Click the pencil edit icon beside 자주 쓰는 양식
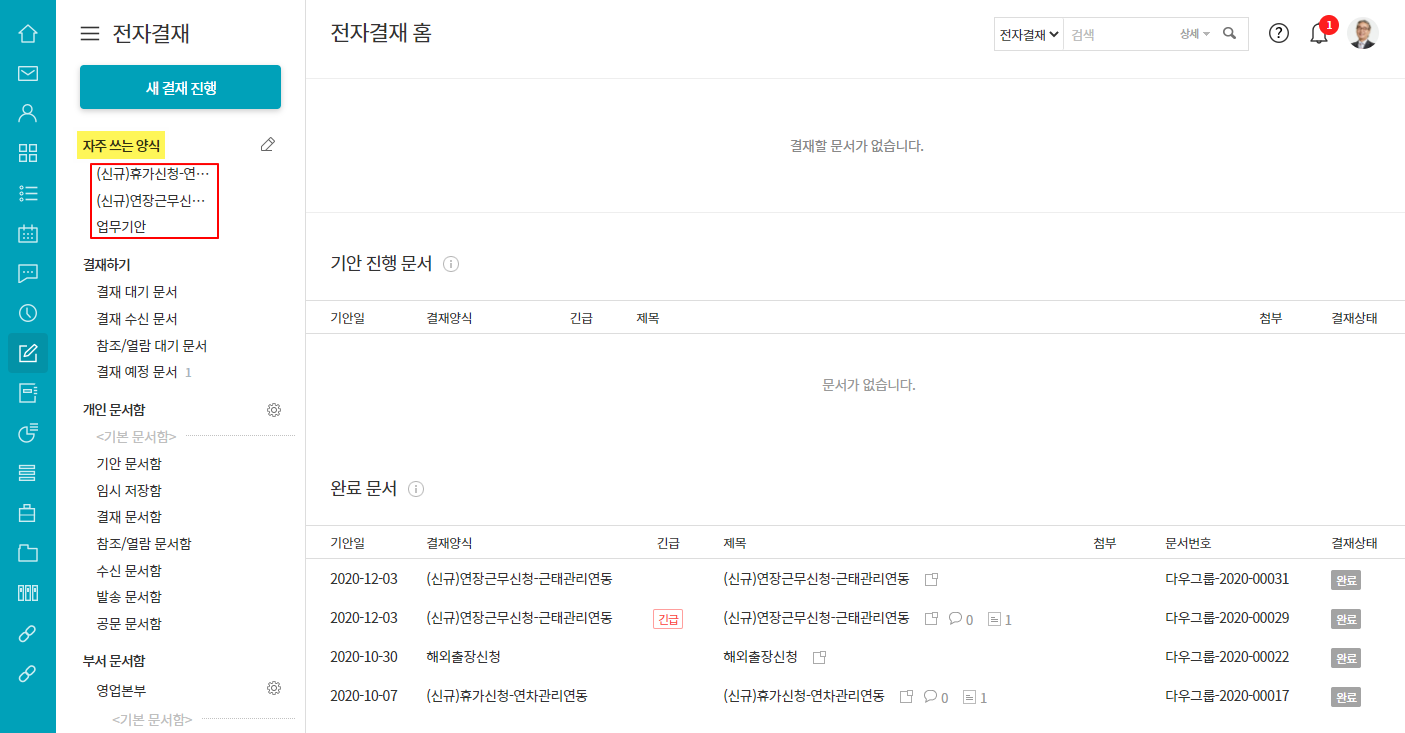The width and height of the screenshot is (1405, 733). [x=267, y=145]
